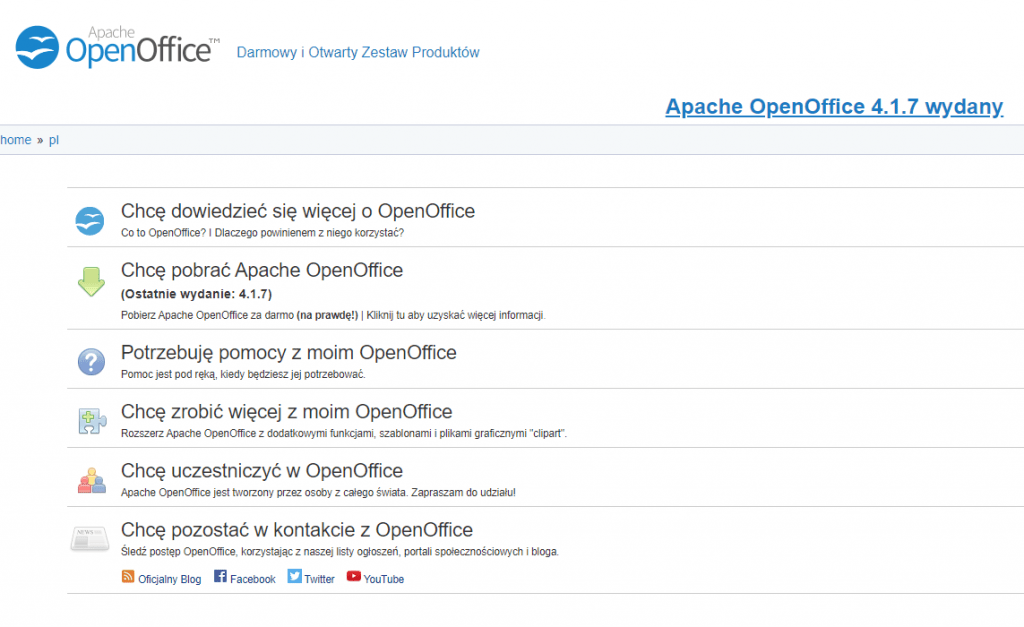Click the Apache OpenOffice seagull logo
The height and width of the screenshot is (627, 1024).
click(37, 44)
